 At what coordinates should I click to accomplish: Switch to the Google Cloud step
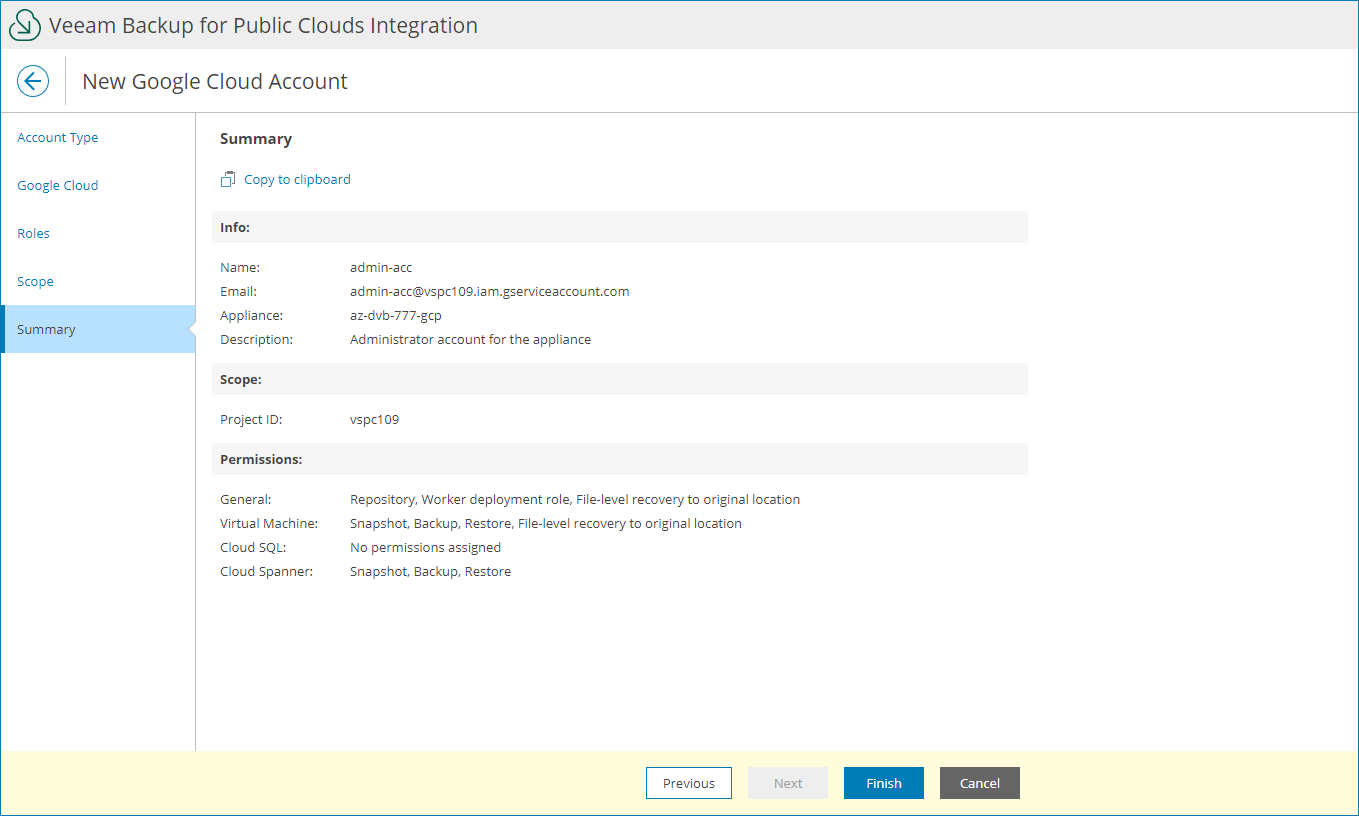(x=58, y=186)
